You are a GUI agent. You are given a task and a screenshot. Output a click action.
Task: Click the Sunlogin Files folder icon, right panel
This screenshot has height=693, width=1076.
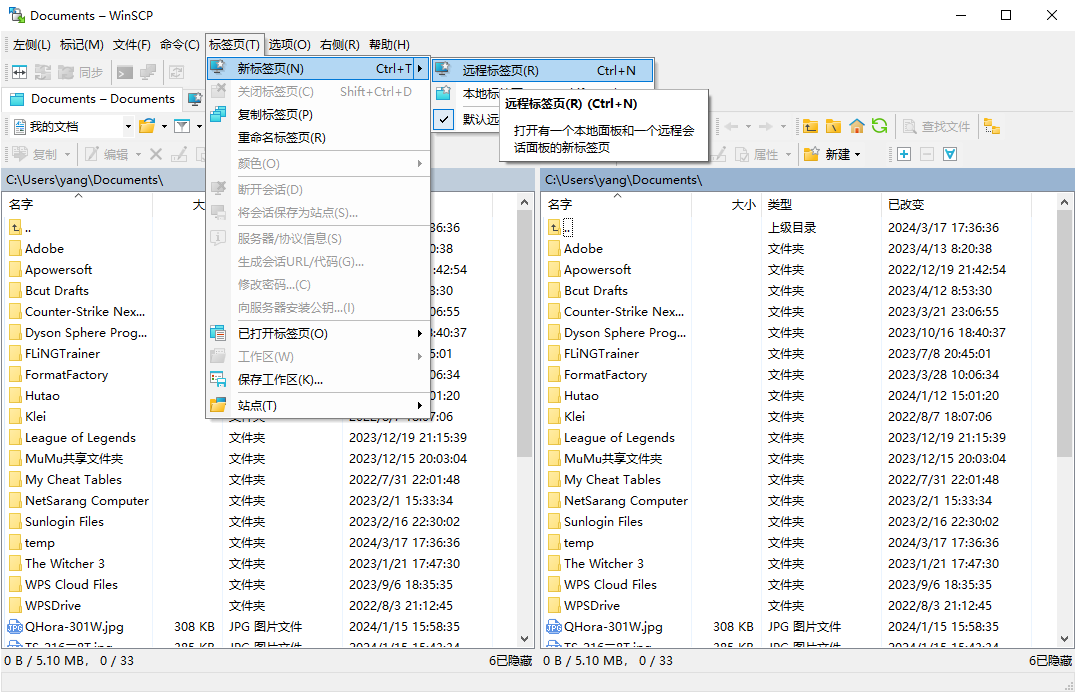(554, 521)
